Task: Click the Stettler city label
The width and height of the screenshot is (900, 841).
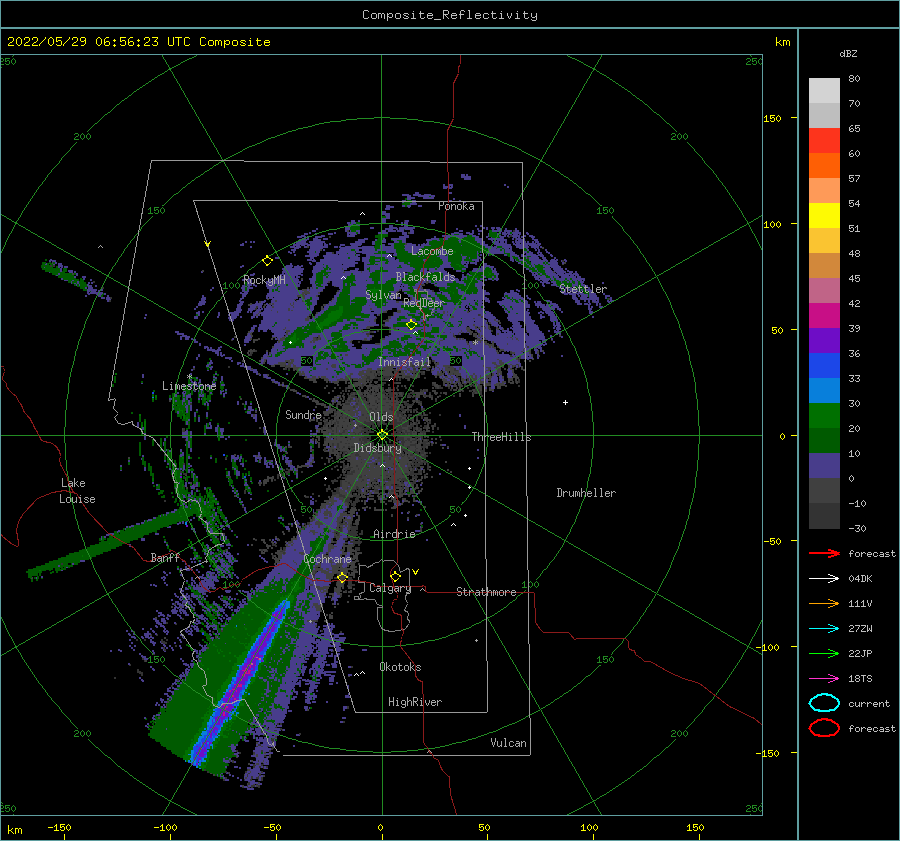Action: point(583,289)
